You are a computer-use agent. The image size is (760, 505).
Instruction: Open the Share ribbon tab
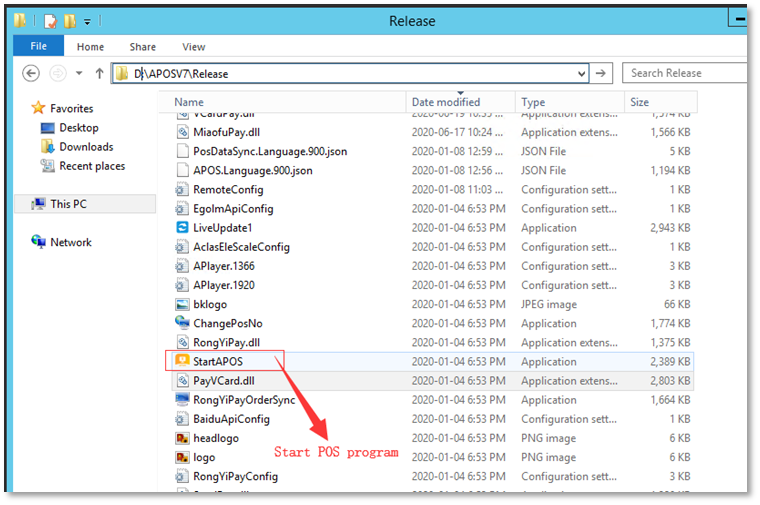pos(142,47)
